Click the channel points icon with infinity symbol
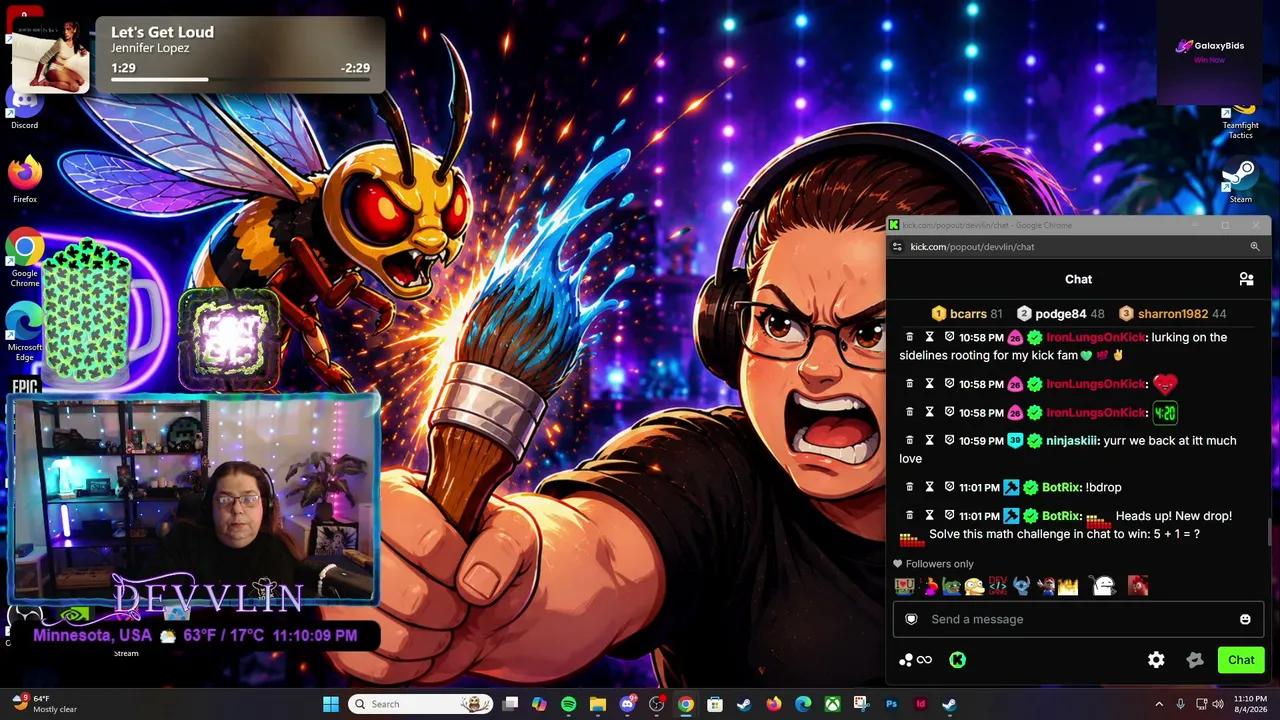The image size is (1280, 720). (915, 660)
